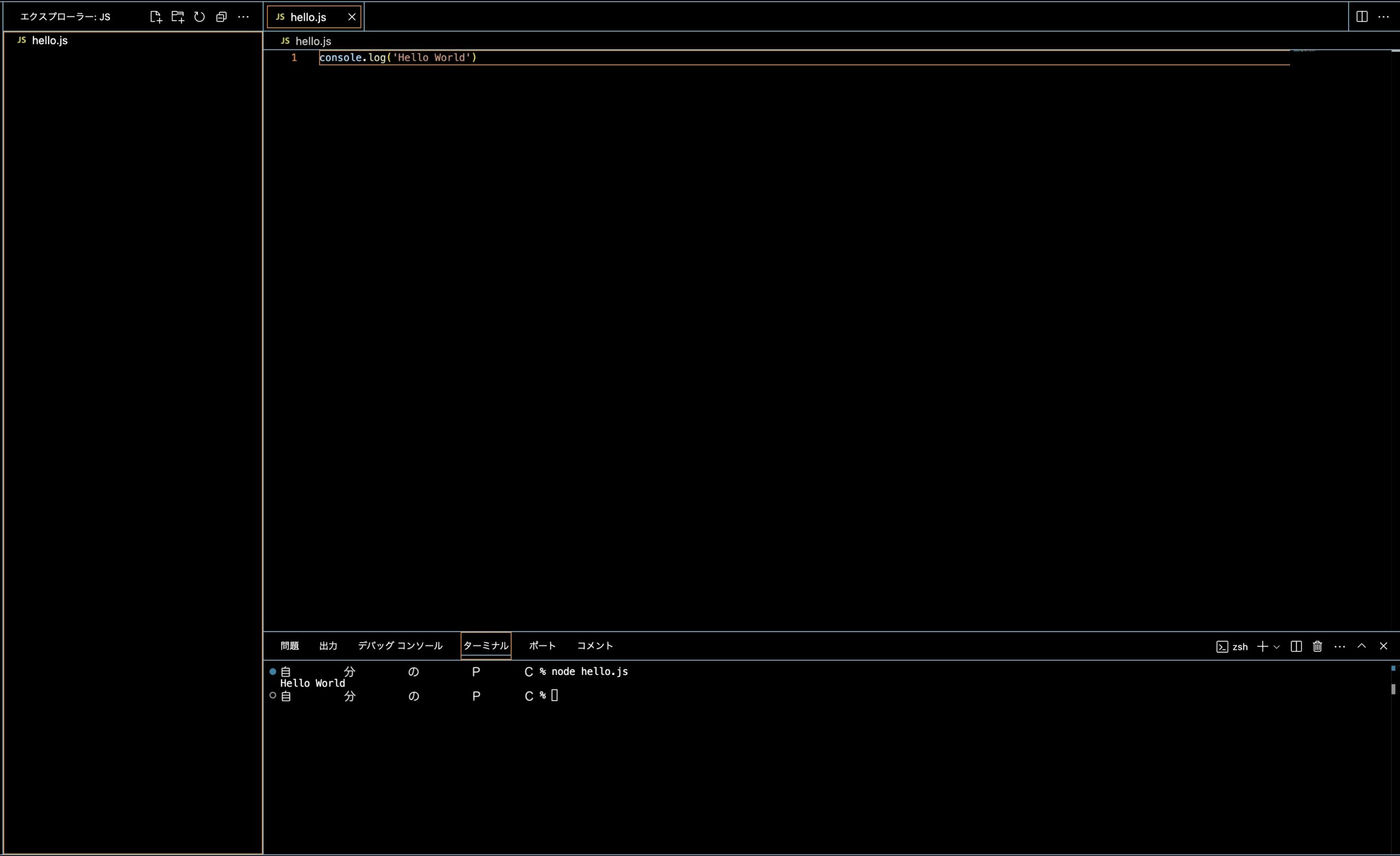Image resolution: width=1400 pixels, height=856 pixels.
Task: Switch to the デバッグ コンソール tab
Action: pyautogui.click(x=400, y=646)
